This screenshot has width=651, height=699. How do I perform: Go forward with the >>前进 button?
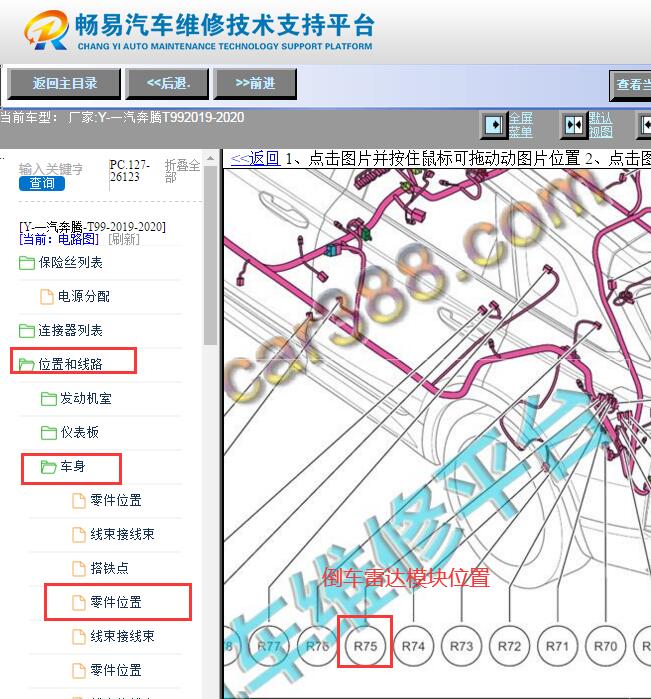click(255, 84)
